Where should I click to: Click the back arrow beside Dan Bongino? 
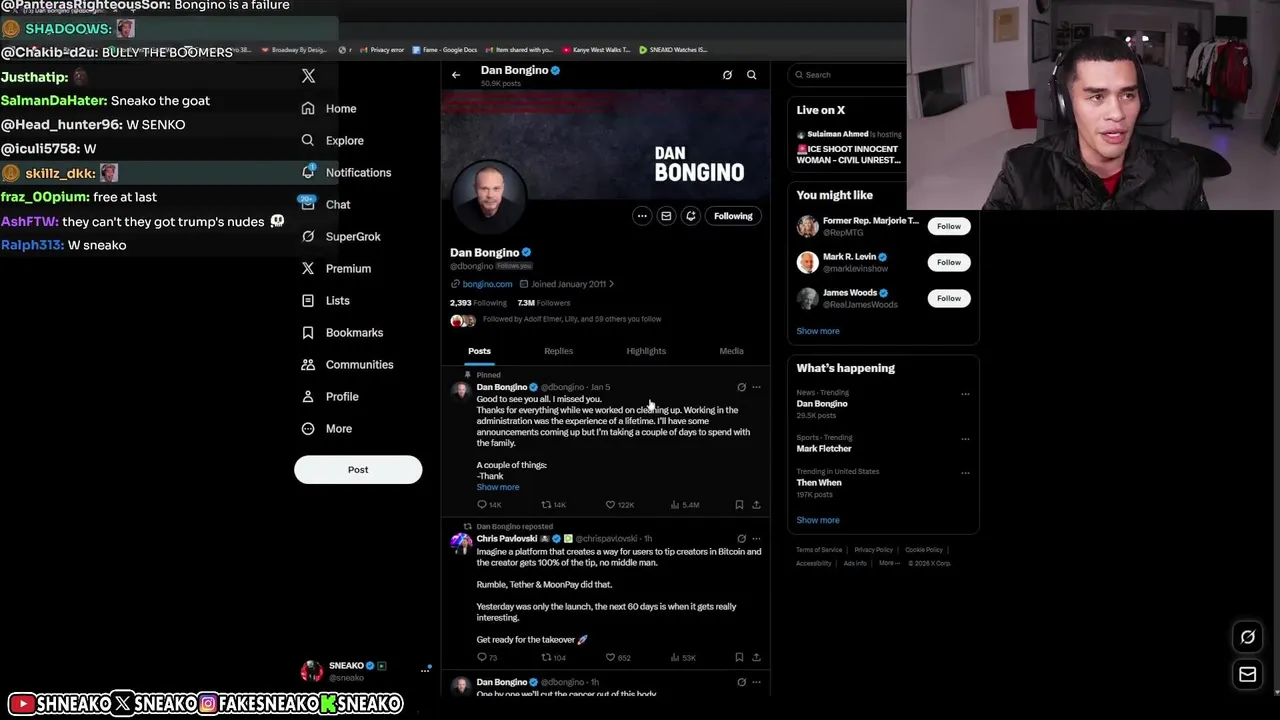pyautogui.click(x=456, y=75)
